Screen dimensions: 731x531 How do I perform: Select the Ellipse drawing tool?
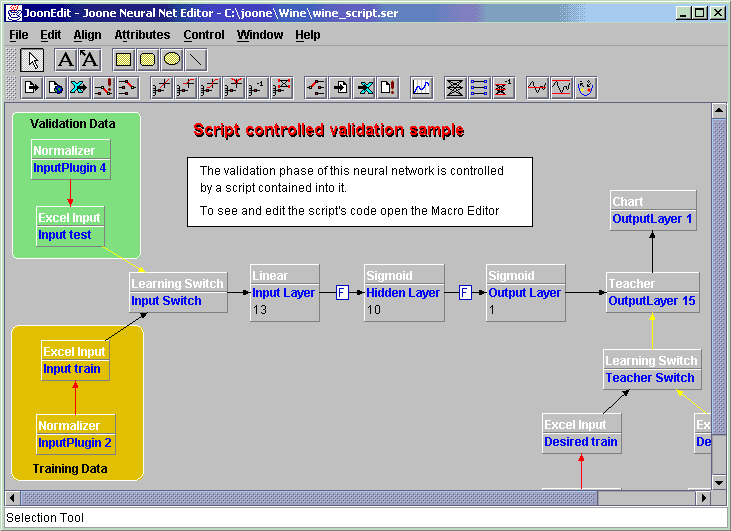coord(172,60)
